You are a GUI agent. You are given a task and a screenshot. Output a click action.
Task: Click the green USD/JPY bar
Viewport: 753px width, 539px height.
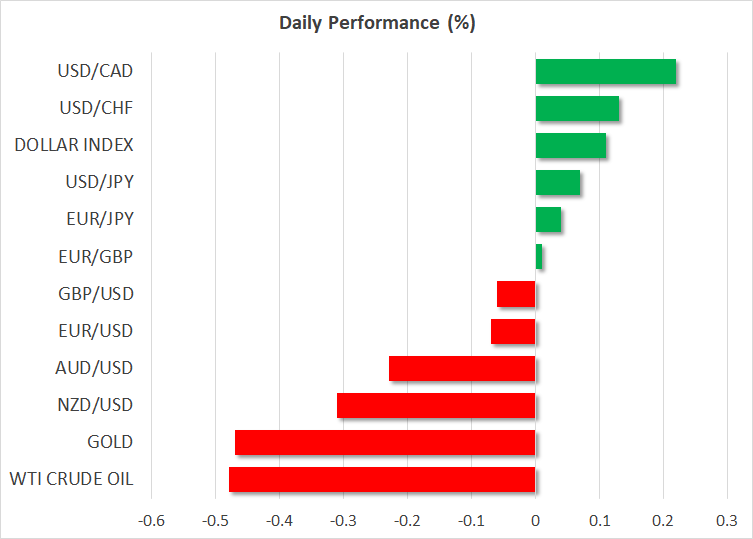pyautogui.click(x=558, y=183)
